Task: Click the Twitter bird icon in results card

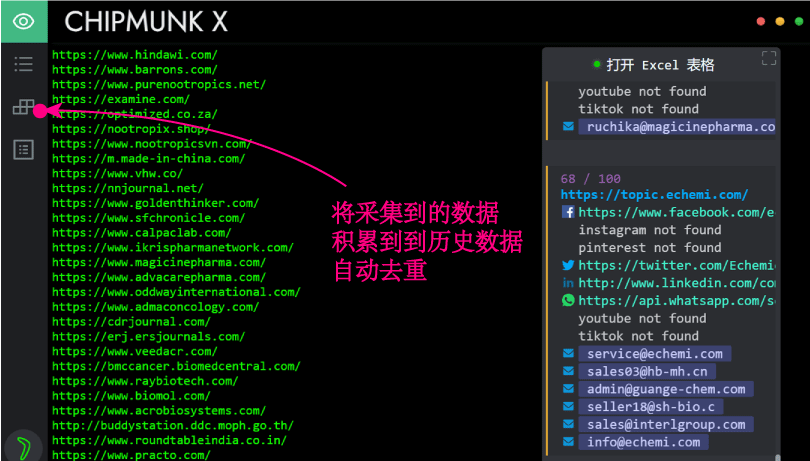Action: tap(568, 265)
